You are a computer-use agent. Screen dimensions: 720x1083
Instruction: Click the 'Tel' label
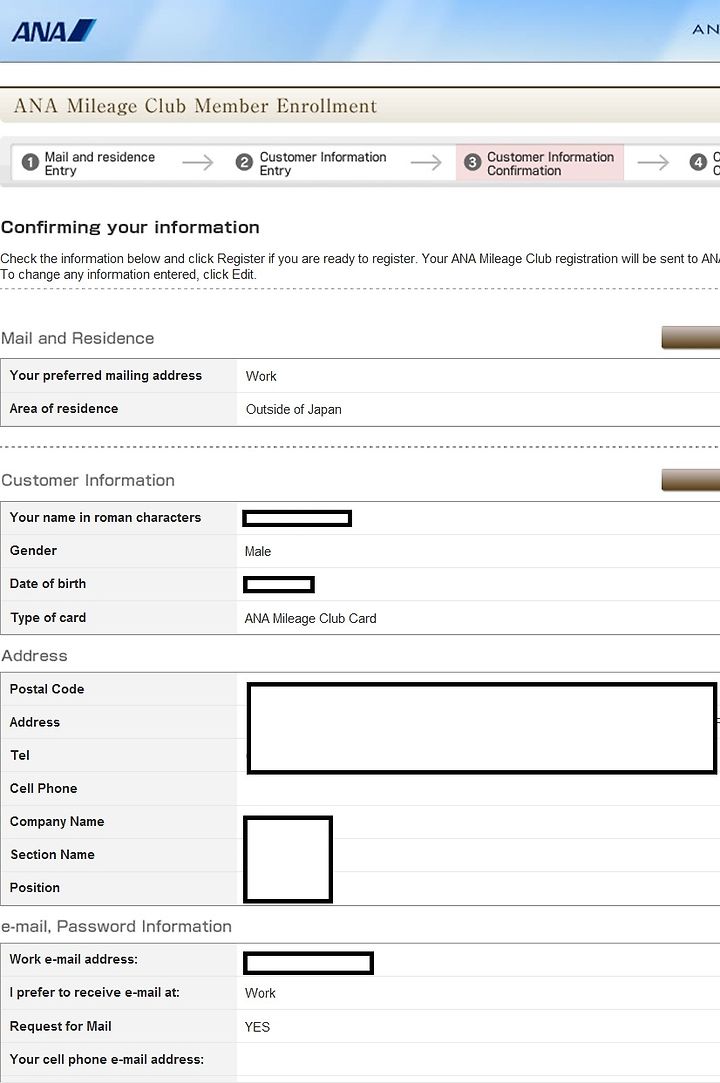click(19, 755)
